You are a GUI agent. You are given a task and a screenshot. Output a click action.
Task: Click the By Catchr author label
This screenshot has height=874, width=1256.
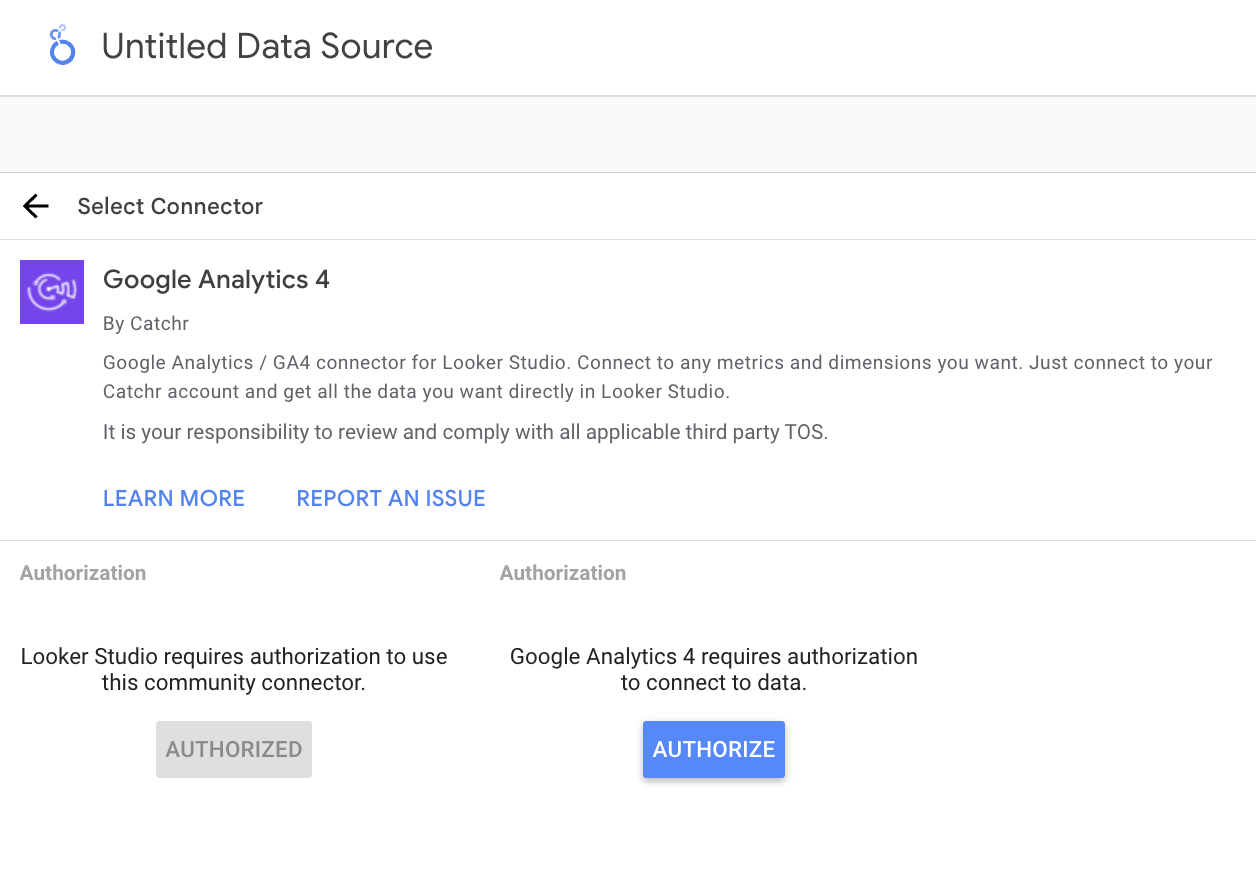click(x=145, y=323)
